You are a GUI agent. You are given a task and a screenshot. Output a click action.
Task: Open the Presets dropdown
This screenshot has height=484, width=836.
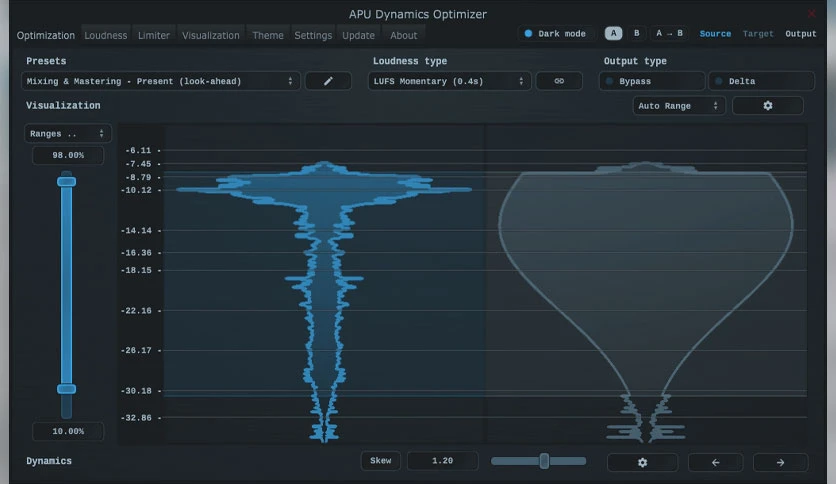[x=160, y=81]
